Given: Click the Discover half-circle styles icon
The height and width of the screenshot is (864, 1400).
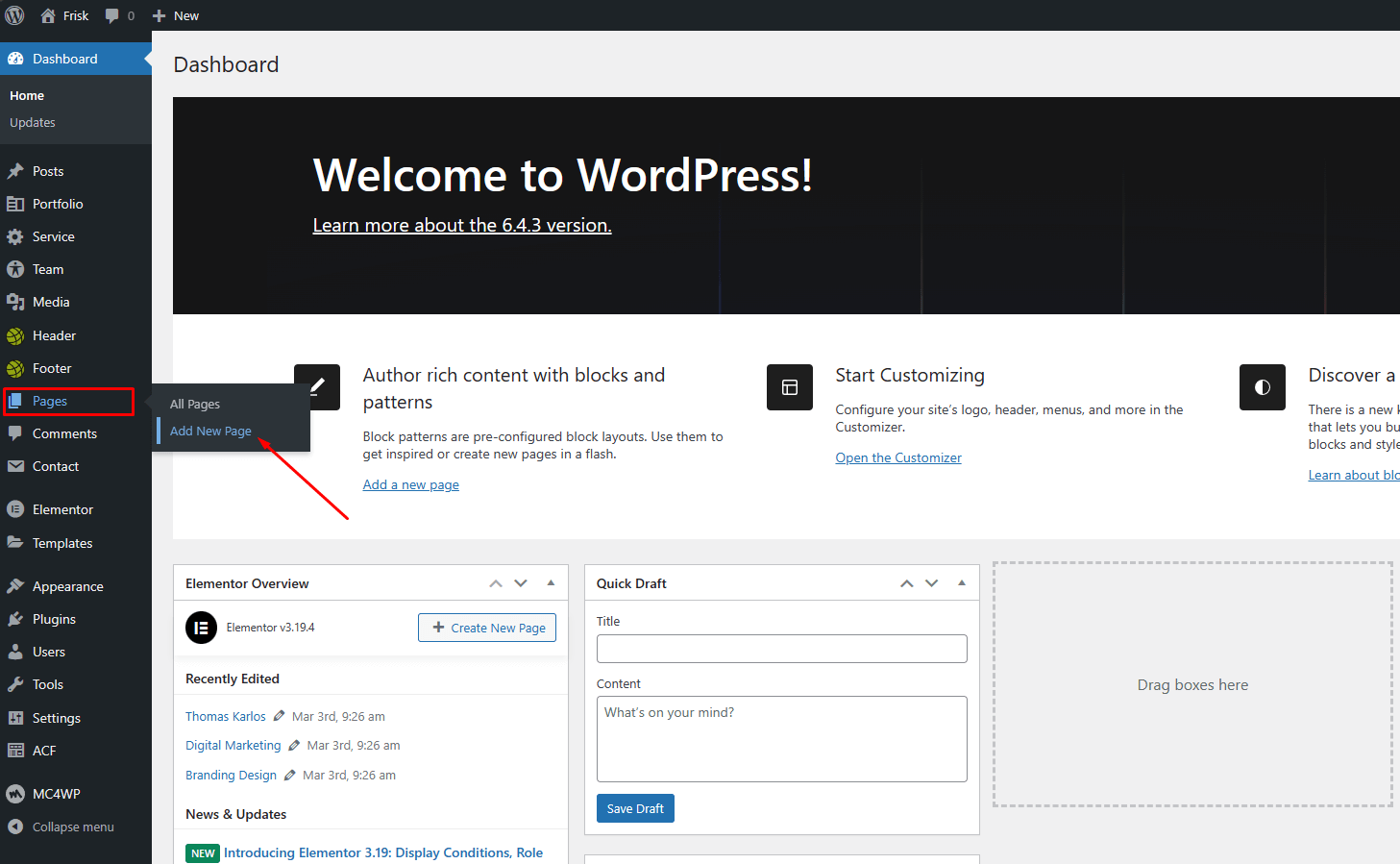Looking at the screenshot, I should (1262, 387).
